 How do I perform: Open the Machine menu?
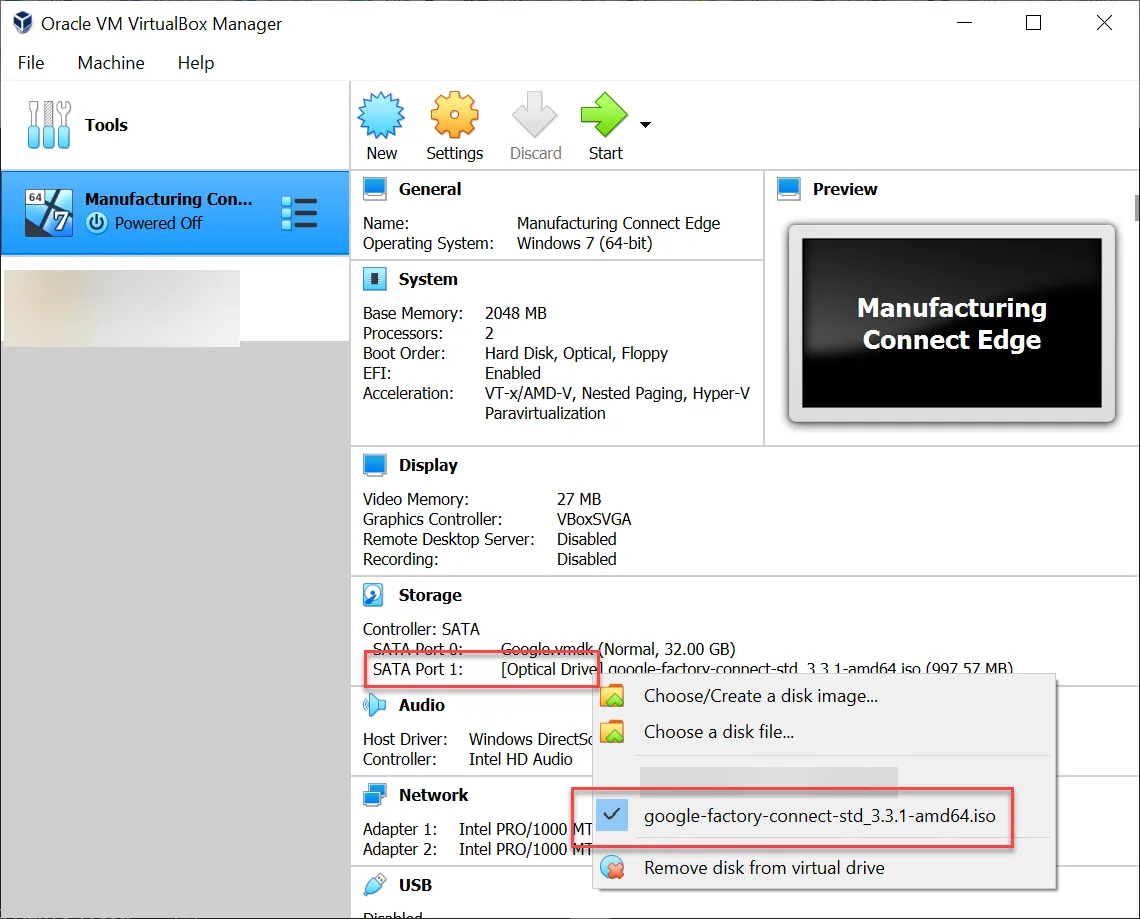point(111,63)
